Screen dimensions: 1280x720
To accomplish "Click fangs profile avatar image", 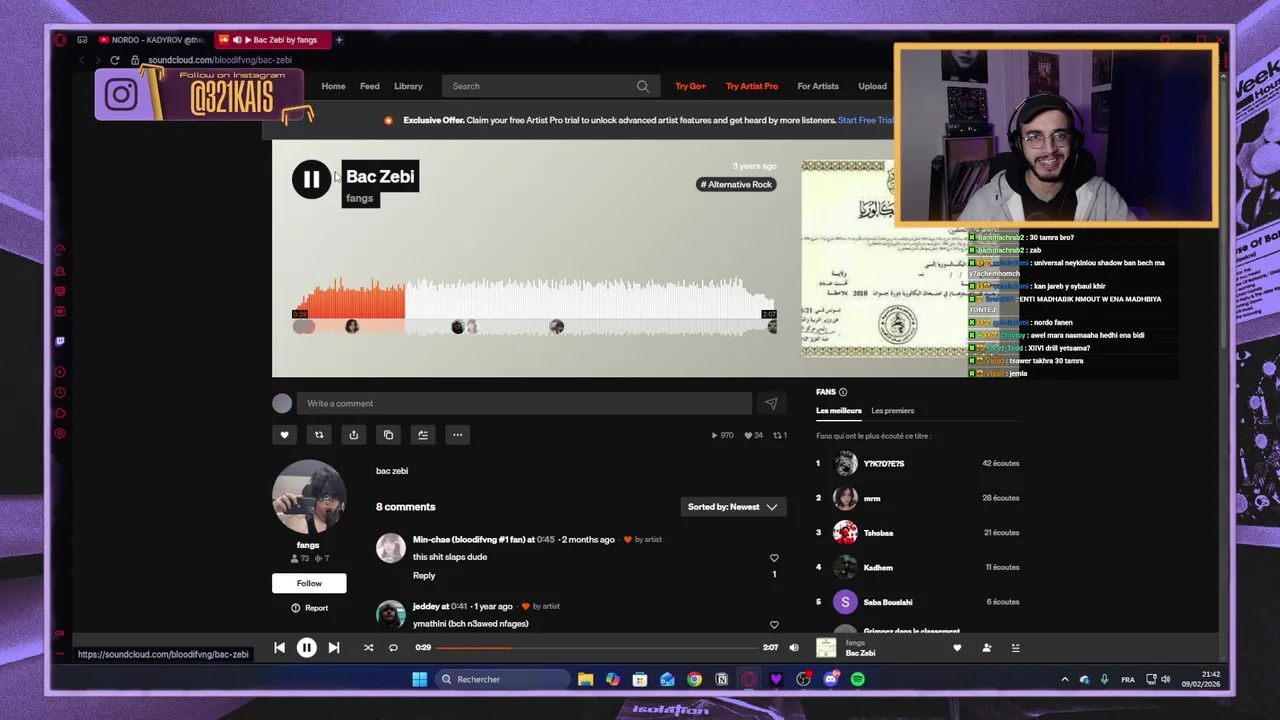I will point(309,497).
